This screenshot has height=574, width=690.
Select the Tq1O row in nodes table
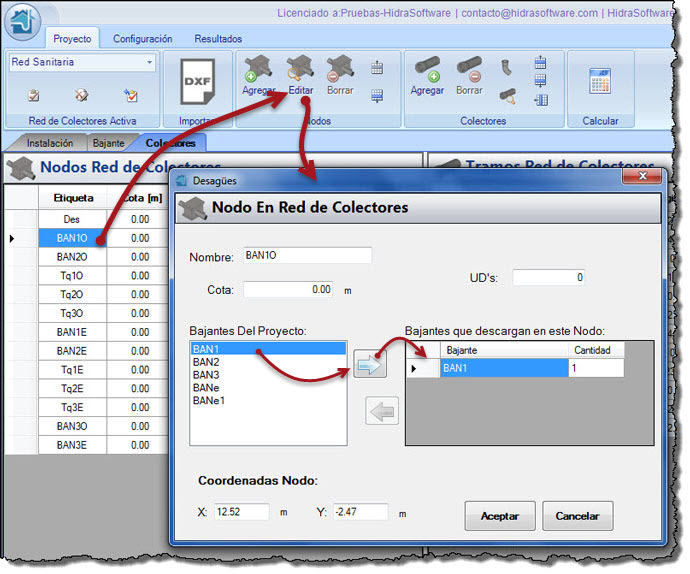tap(72, 275)
